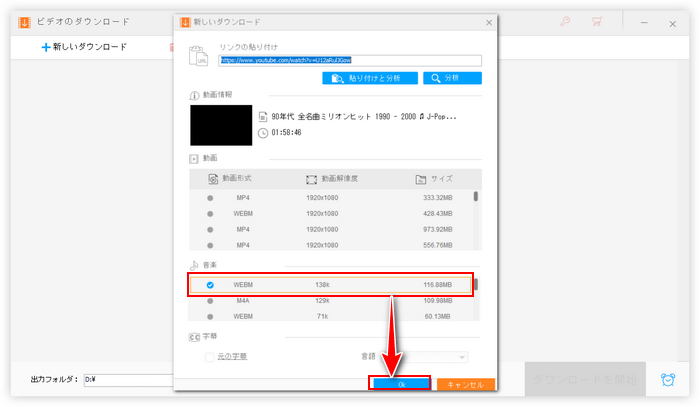The width and height of the screenshot is (700, 407).
Task: Click the music note audio section icon
Action: (194, 264)
